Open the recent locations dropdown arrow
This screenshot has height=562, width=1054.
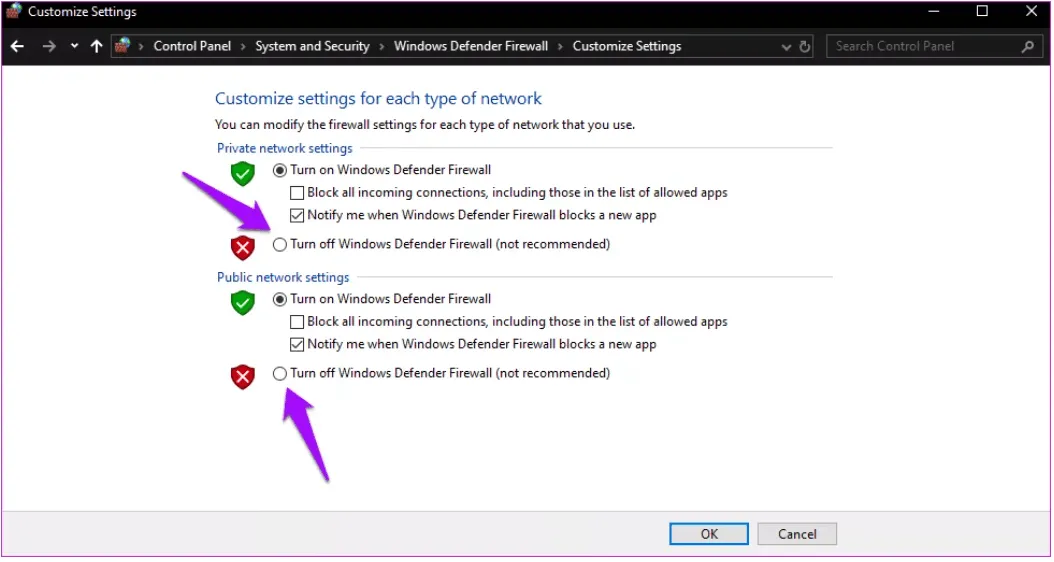click(x=75, y=46)
